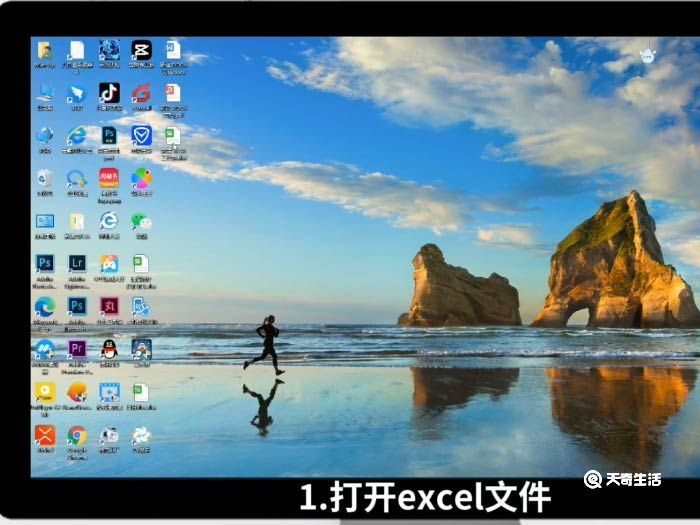The height and width of the screenshot is (525, 700).
Task: Open the blank white document shortcut
Action: (x=77, y=50)
